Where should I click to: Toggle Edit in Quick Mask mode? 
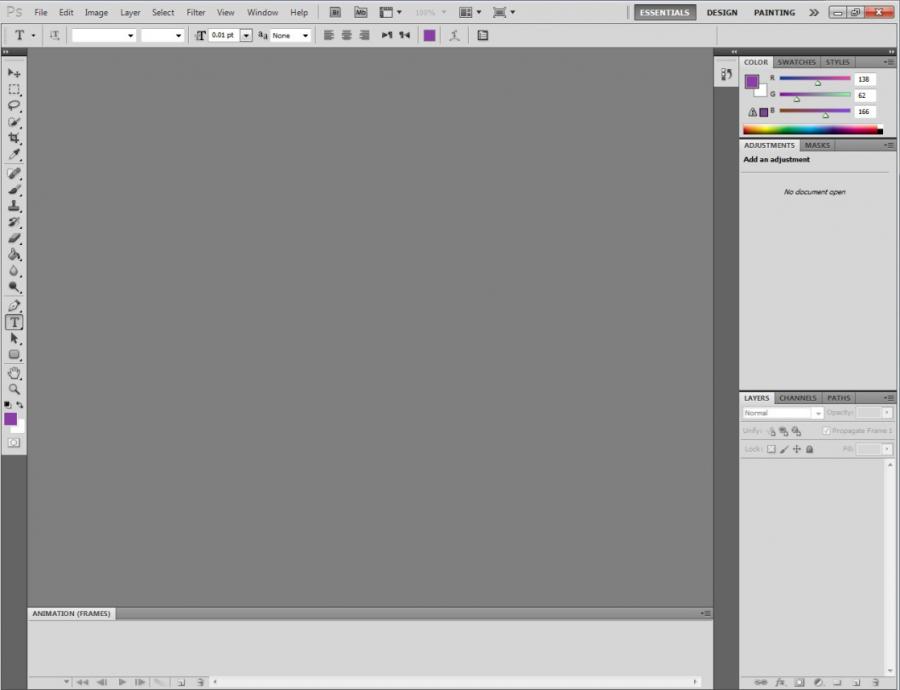tap(14, 443)
